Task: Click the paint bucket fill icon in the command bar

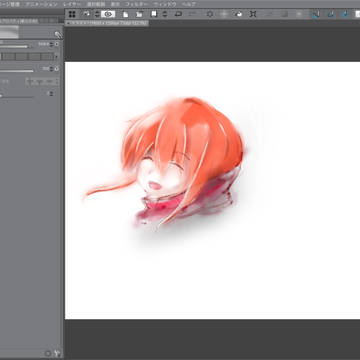Action: click(x=238, y=14)
